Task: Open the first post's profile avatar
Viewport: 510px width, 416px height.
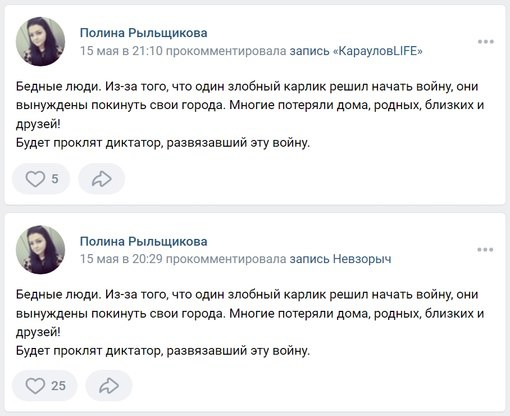Action: (40, 42)
